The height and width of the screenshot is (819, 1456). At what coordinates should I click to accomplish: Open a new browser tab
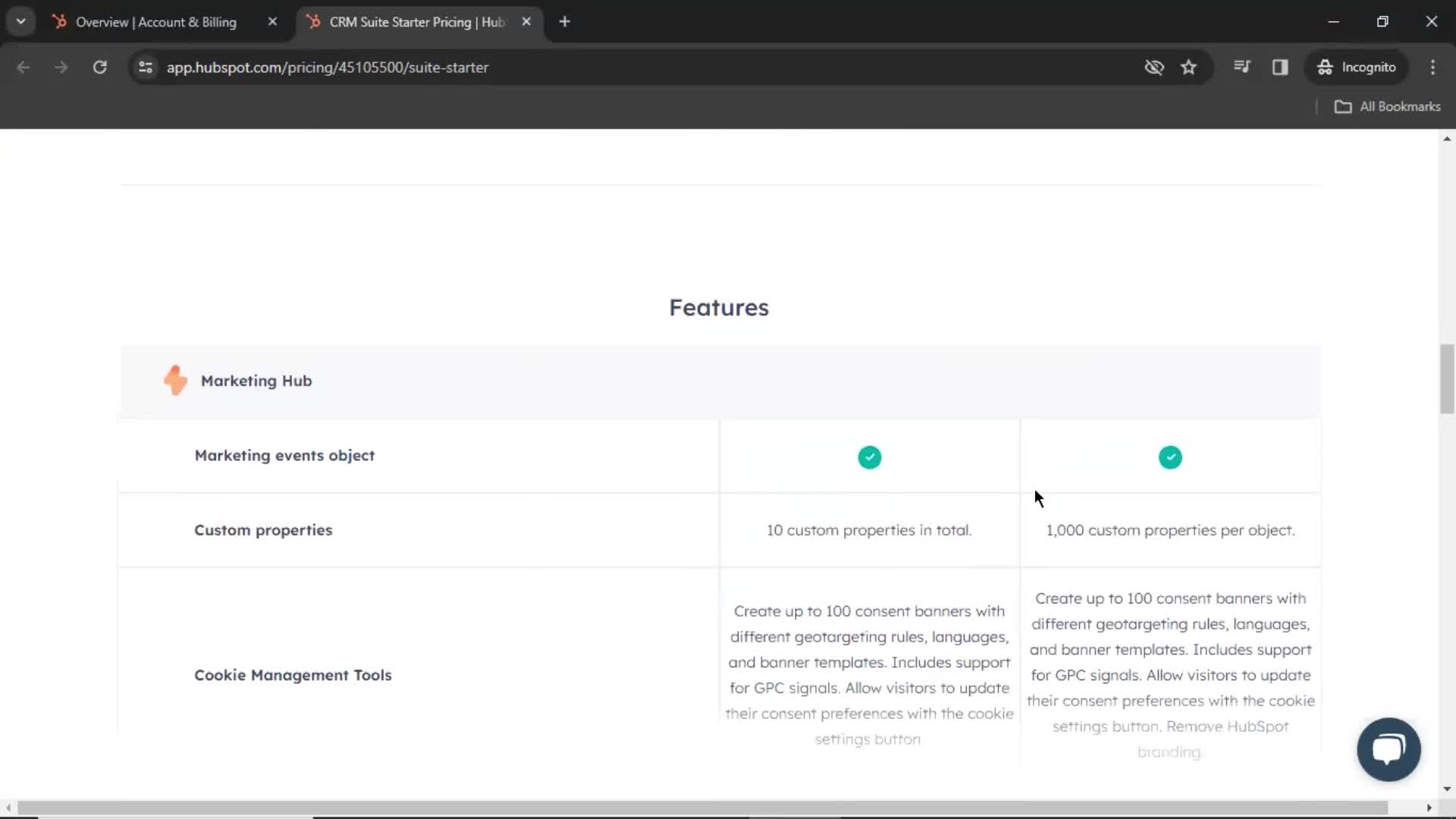tap(564, 22)
